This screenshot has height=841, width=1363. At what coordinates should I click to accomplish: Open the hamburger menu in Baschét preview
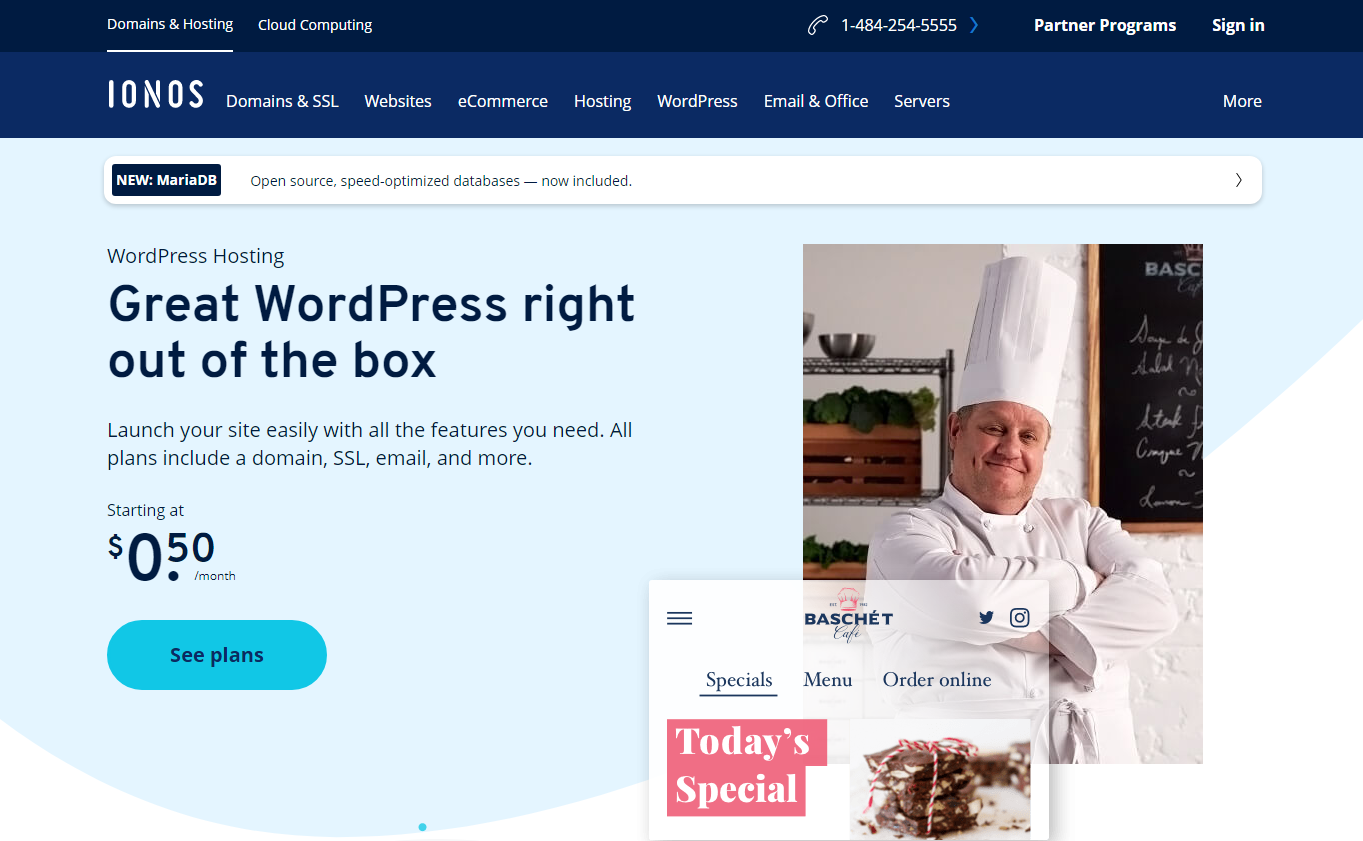(x=679, y=619)
